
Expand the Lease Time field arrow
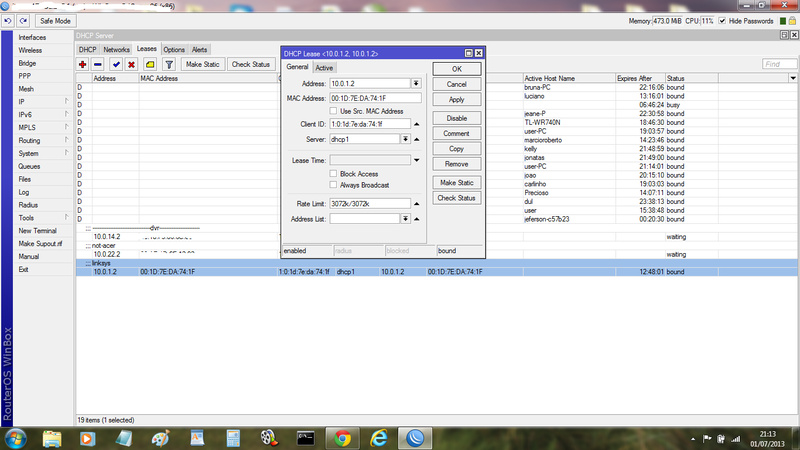(417, 160)
